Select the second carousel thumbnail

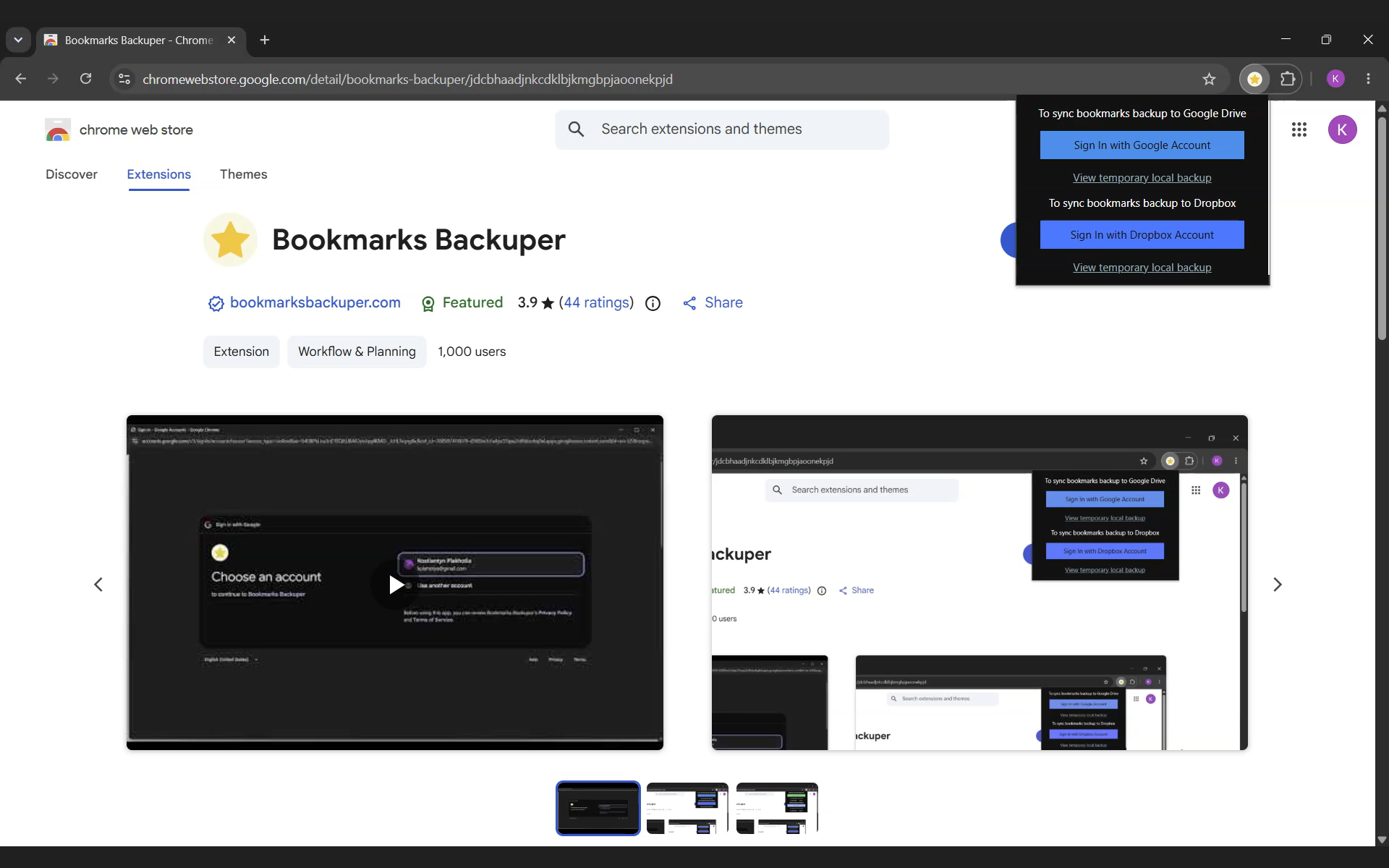tap(687, 808)
